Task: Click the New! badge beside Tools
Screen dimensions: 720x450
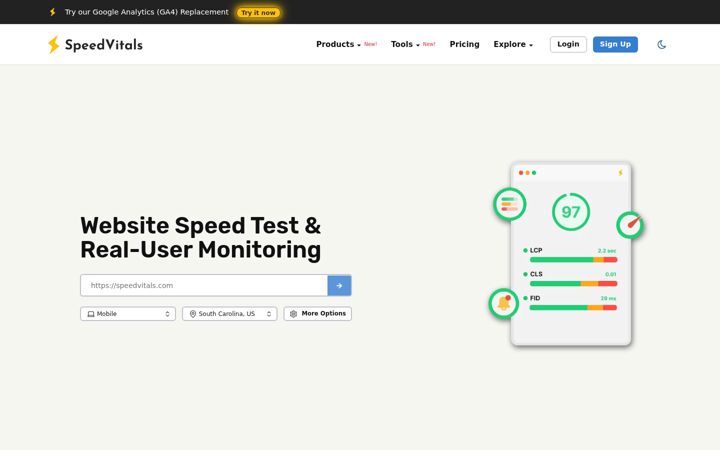Action: (429, 44)
